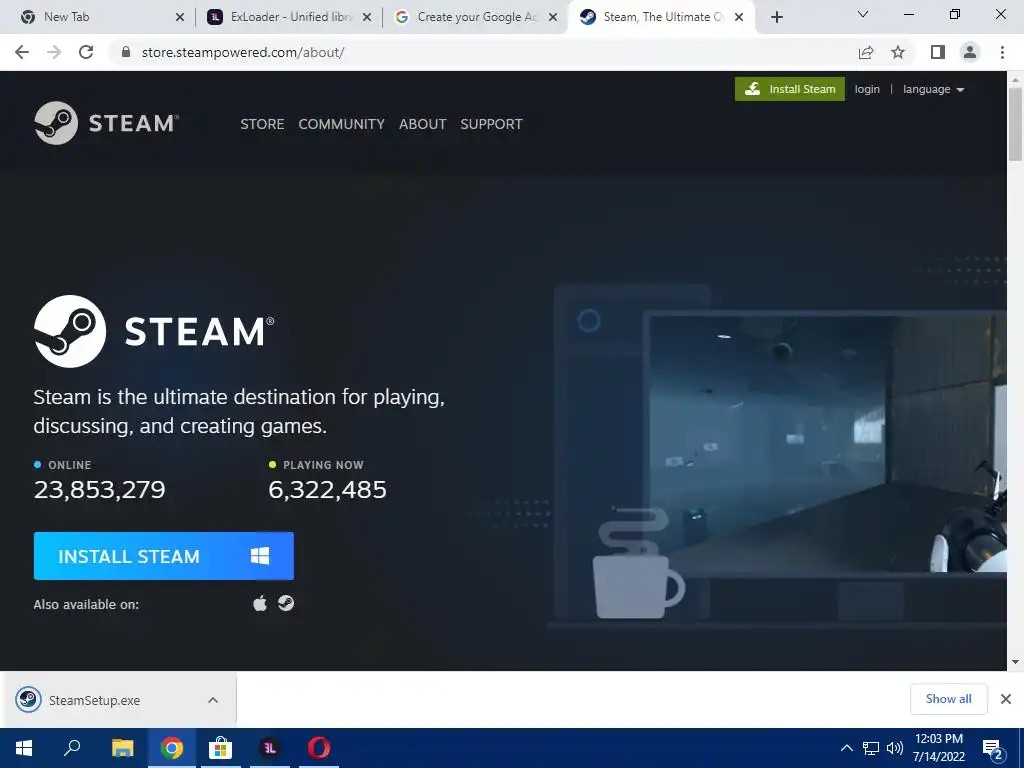Click the login link
This screenshot has height=768, width=1024.
click(867, 89)
